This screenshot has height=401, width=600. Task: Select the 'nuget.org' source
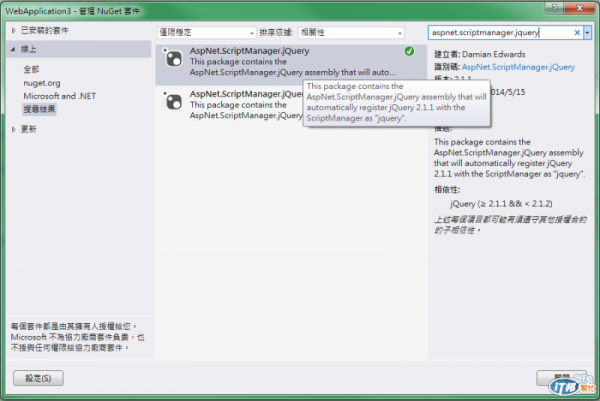pyautogui.click(x=42, y=83)
